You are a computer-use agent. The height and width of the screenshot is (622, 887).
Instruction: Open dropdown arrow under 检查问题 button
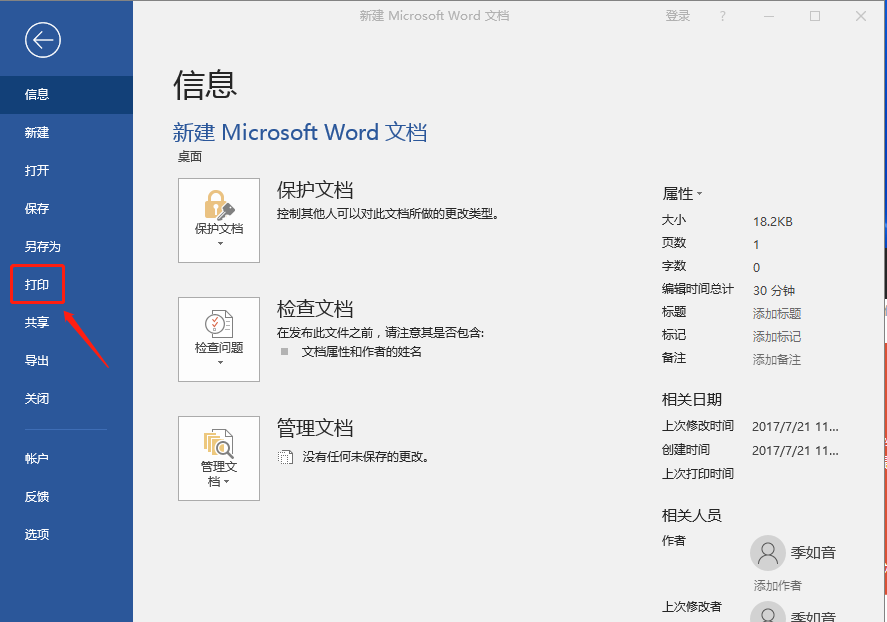pos(221,362)
